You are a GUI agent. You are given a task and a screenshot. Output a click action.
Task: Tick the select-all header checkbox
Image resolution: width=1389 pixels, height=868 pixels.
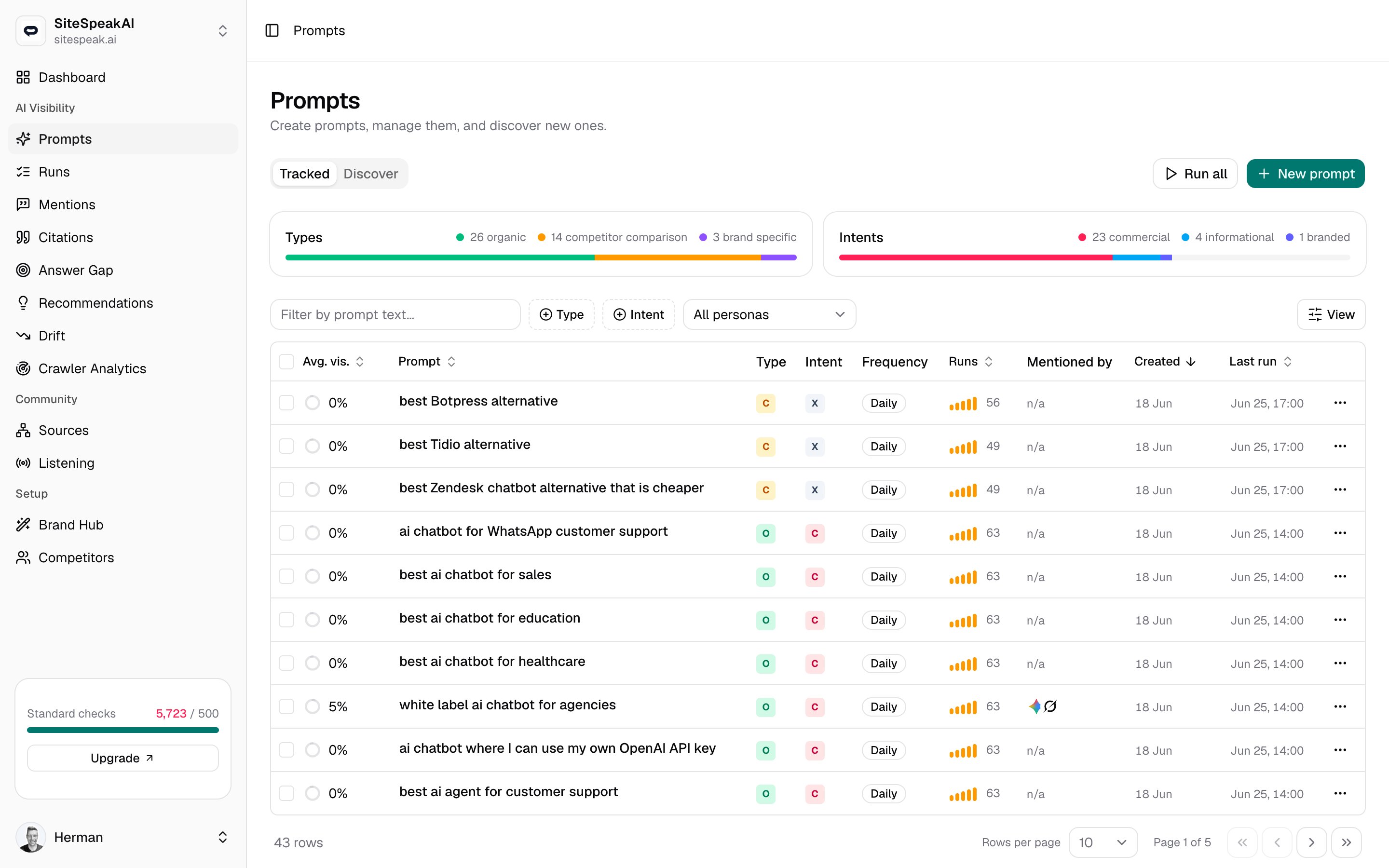(286, 362)
